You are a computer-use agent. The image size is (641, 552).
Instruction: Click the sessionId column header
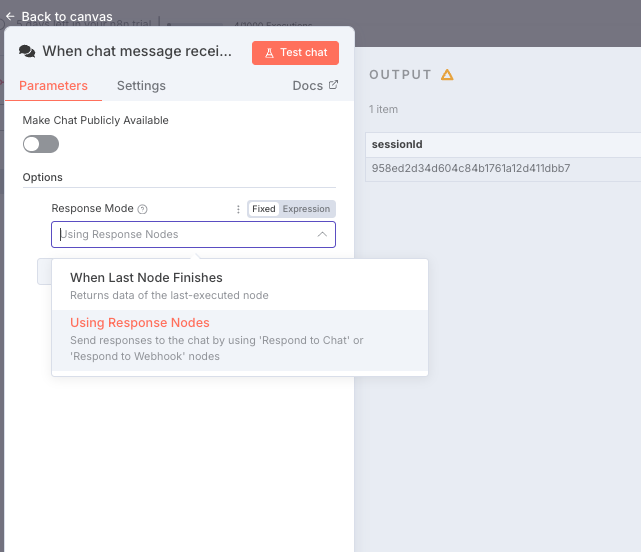coord(397,145)
